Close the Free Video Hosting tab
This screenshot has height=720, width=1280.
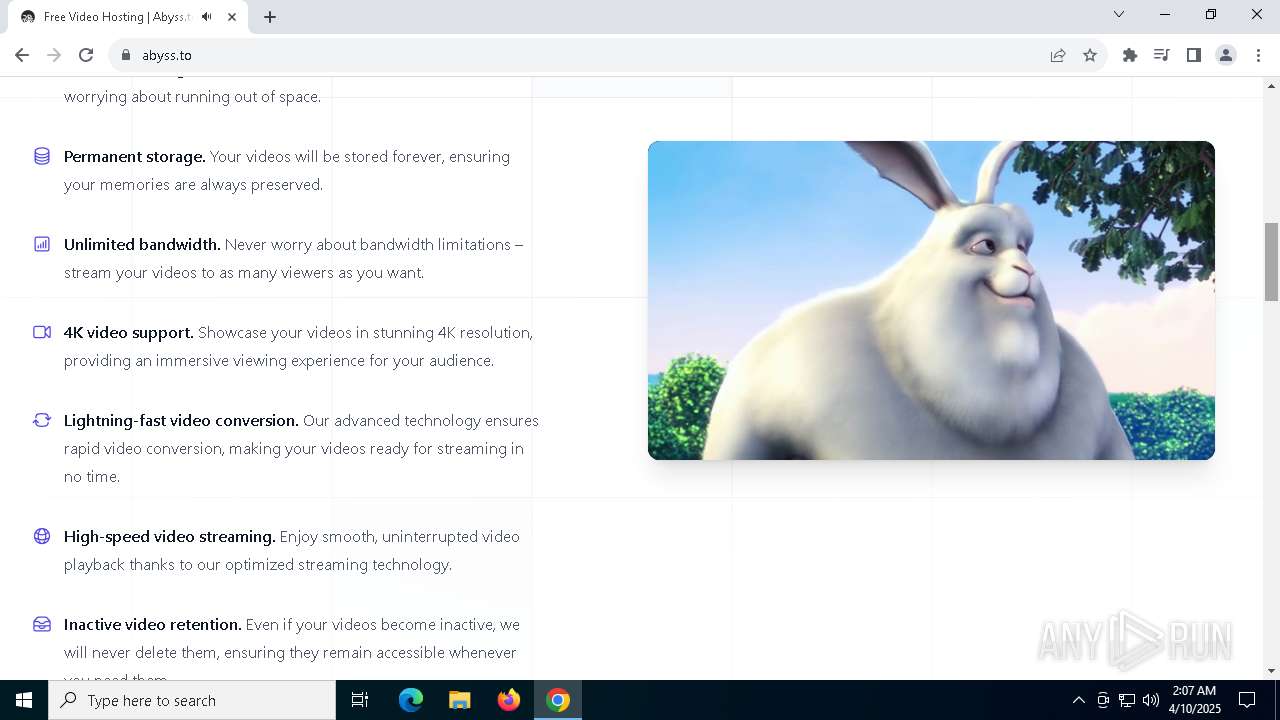[x=233, y=17]
